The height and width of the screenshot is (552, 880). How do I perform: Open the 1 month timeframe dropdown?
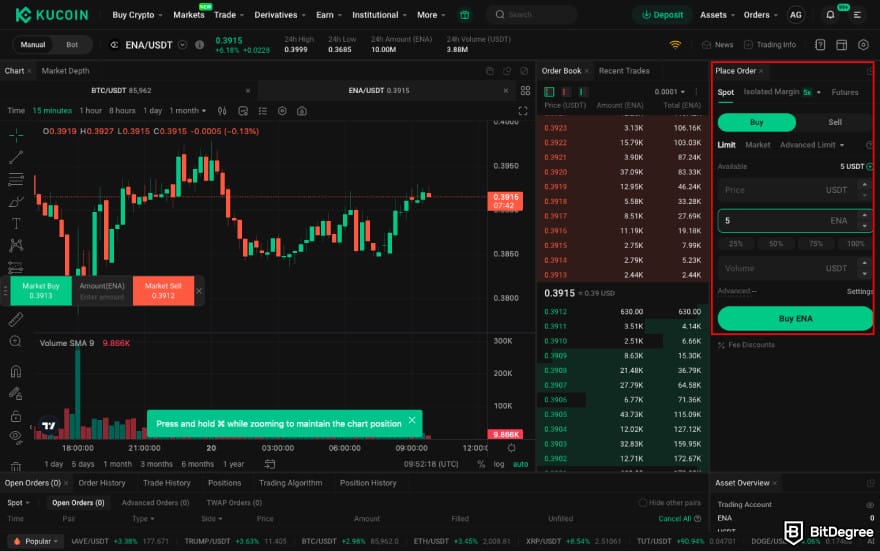click(x=187, y=111)
